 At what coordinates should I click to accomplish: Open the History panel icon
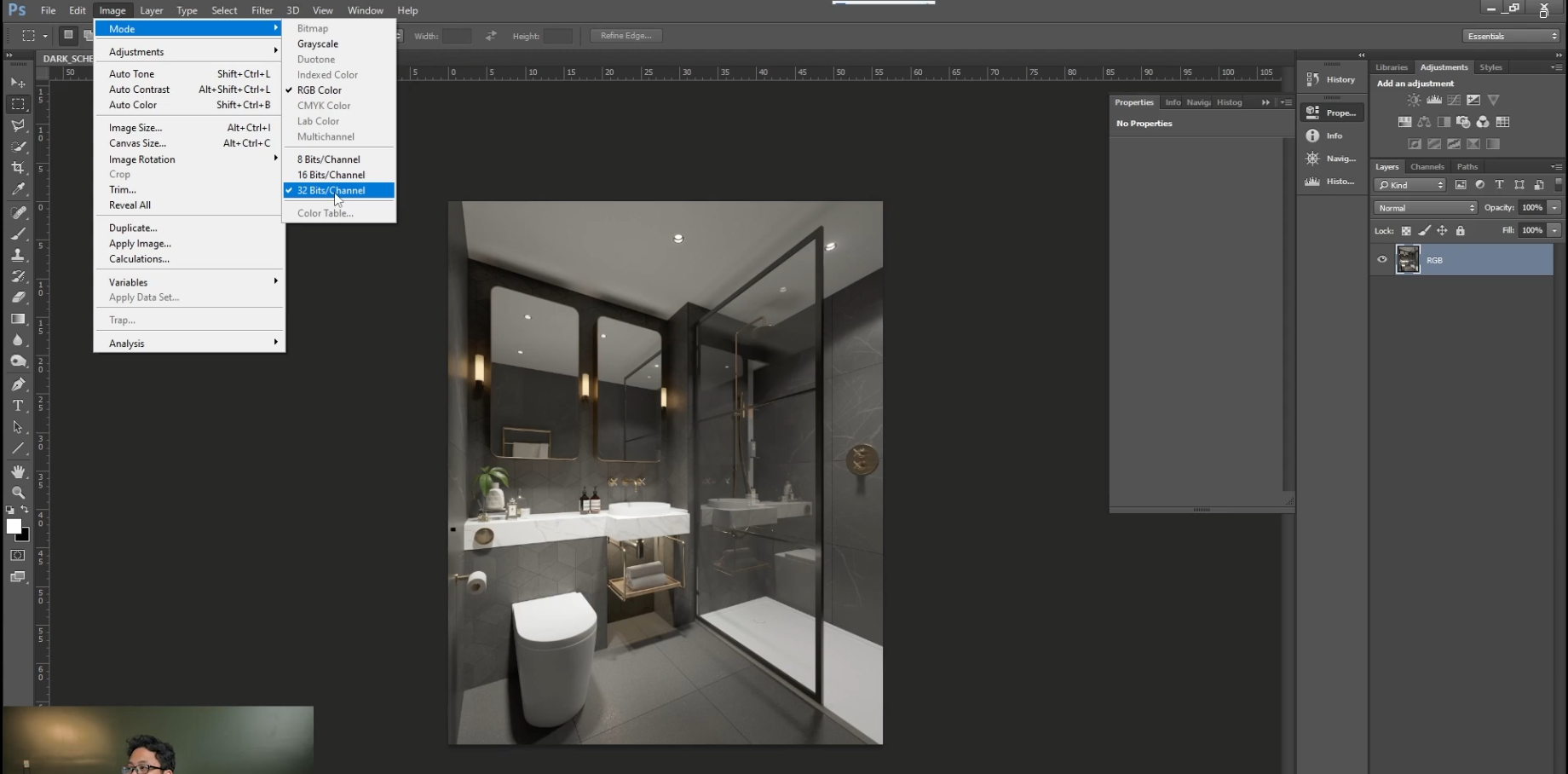click(1313, 78)
